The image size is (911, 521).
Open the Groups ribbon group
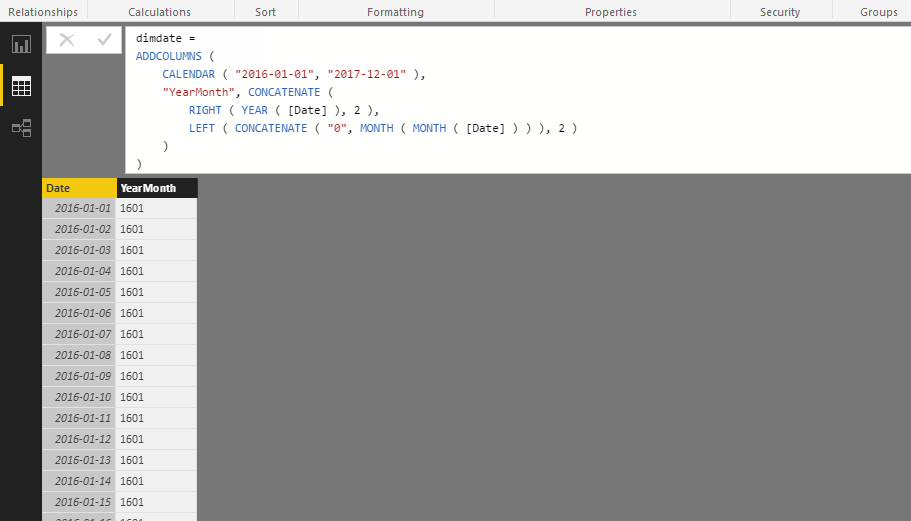(x=878, y=12)
